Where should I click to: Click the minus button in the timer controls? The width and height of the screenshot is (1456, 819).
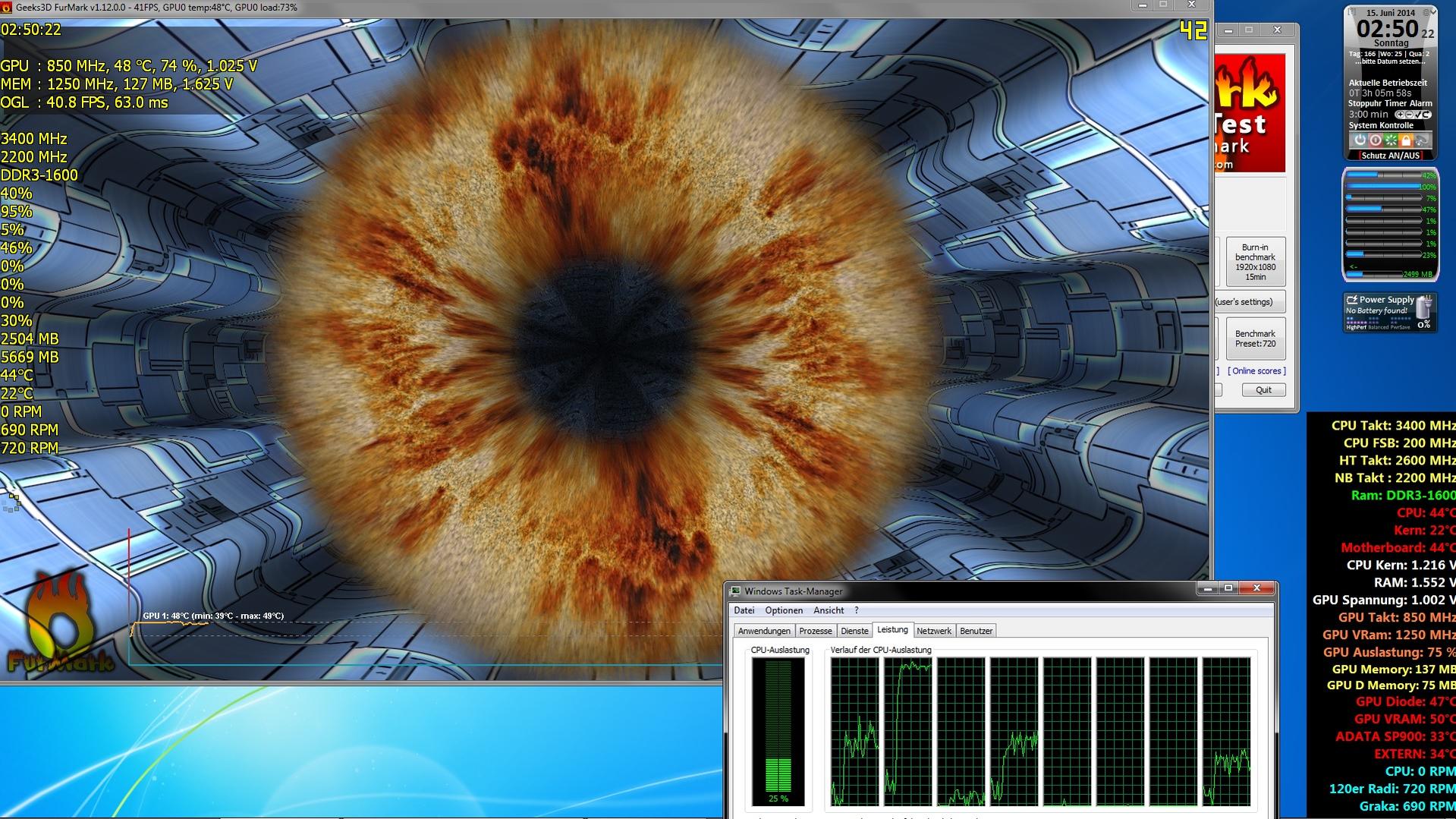point(1409,115)
